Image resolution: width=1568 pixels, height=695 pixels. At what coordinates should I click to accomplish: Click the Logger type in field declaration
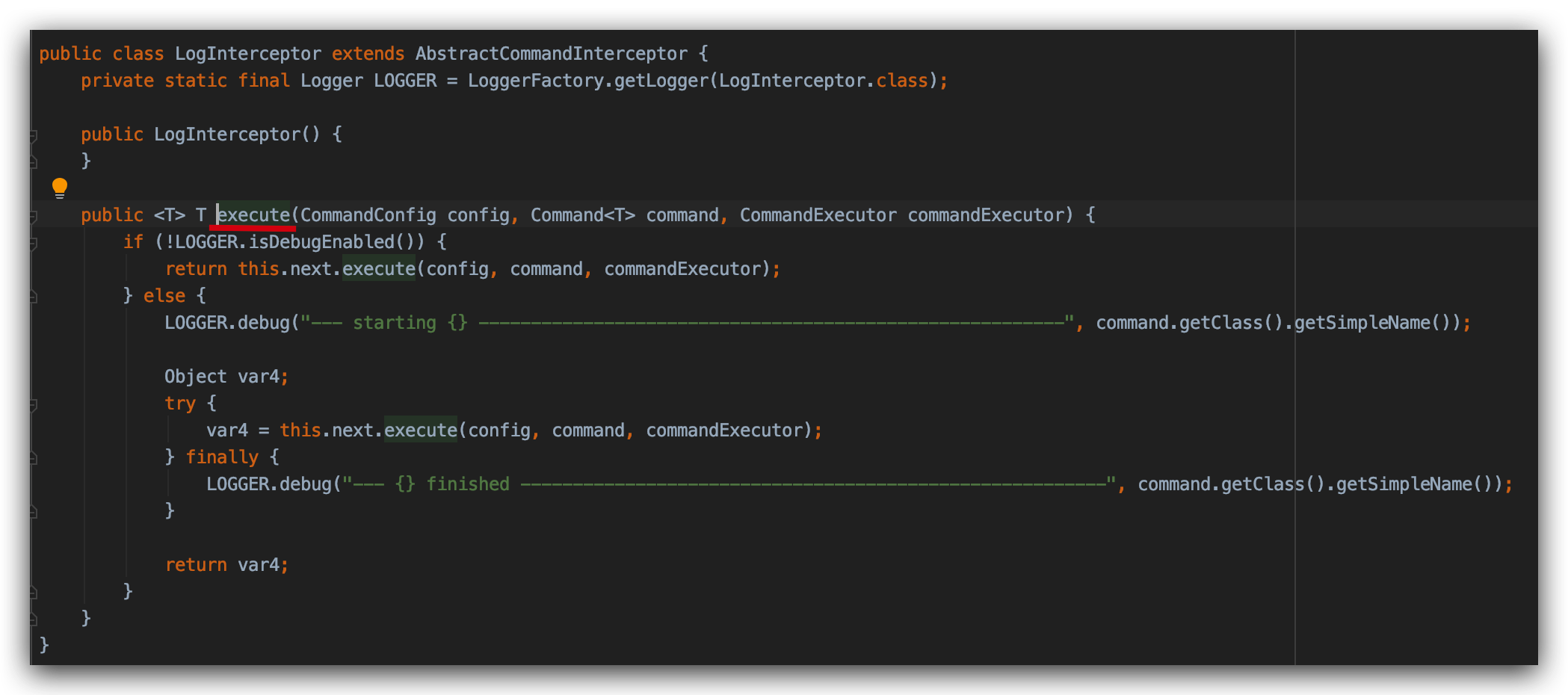pyautogui.click(x=332, y=81)
